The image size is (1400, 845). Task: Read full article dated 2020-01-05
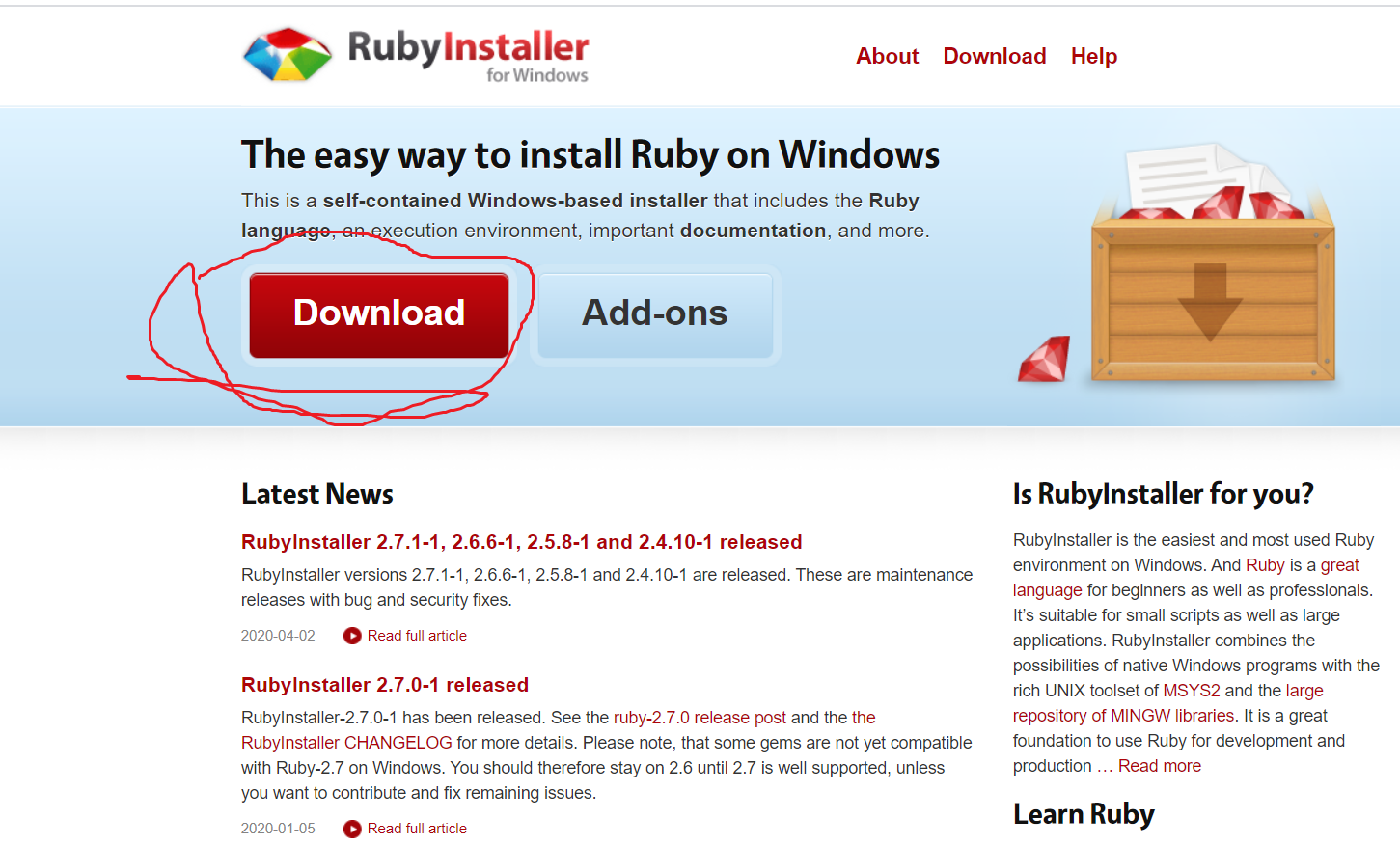tap(417, 829)
